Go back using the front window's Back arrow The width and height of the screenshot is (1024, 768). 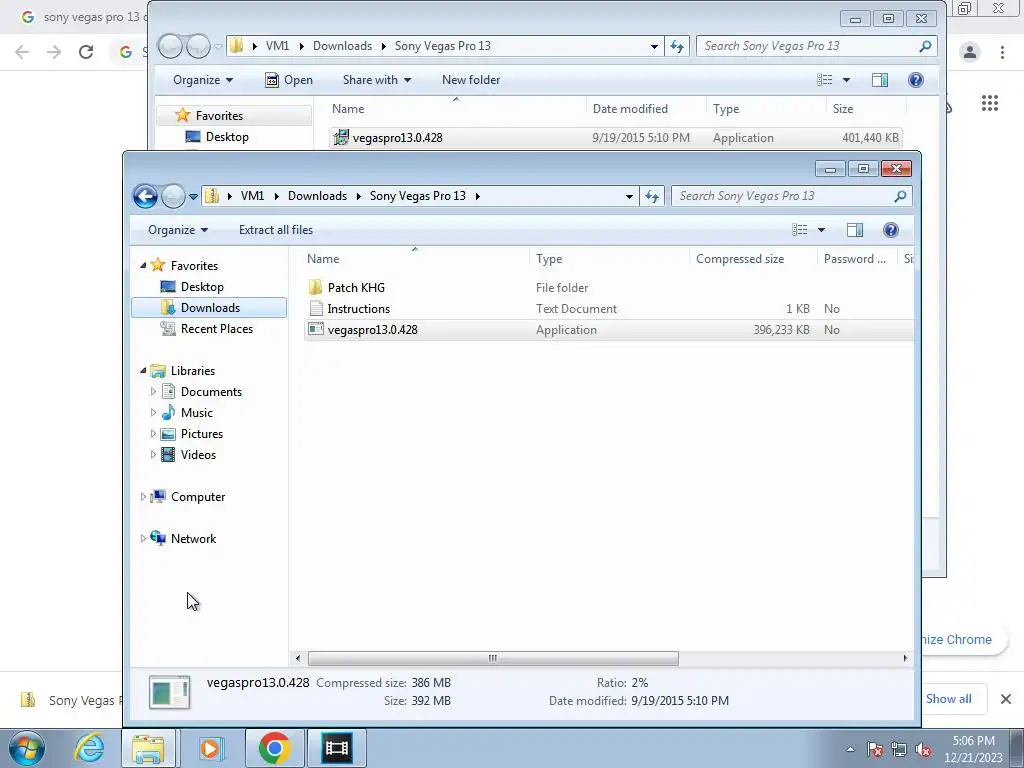coord(145,196)
